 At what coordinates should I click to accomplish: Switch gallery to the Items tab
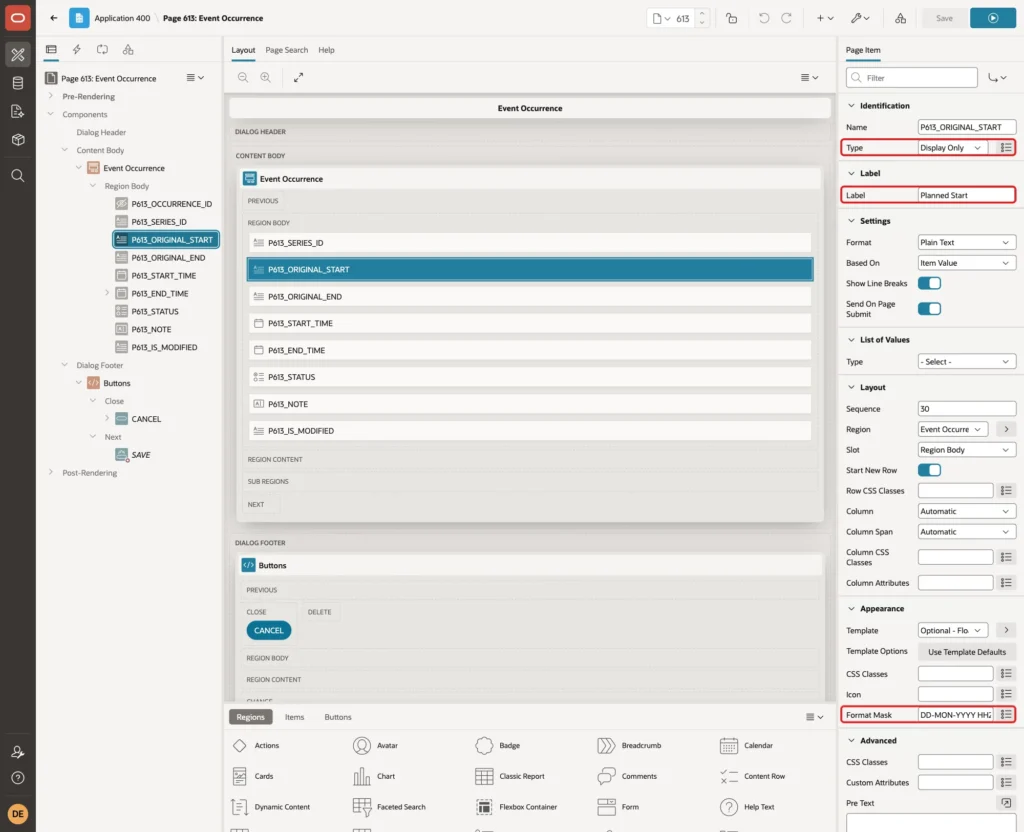point(295,717)
